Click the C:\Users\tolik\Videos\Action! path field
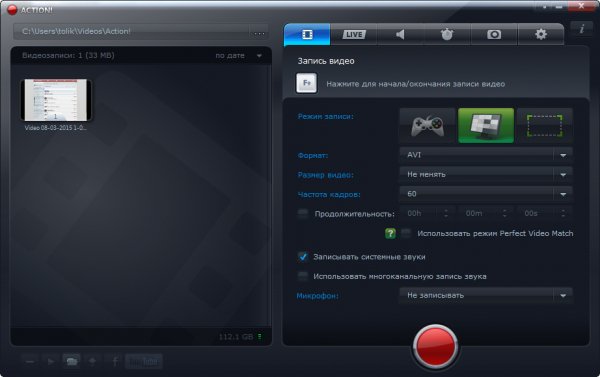 132,32
